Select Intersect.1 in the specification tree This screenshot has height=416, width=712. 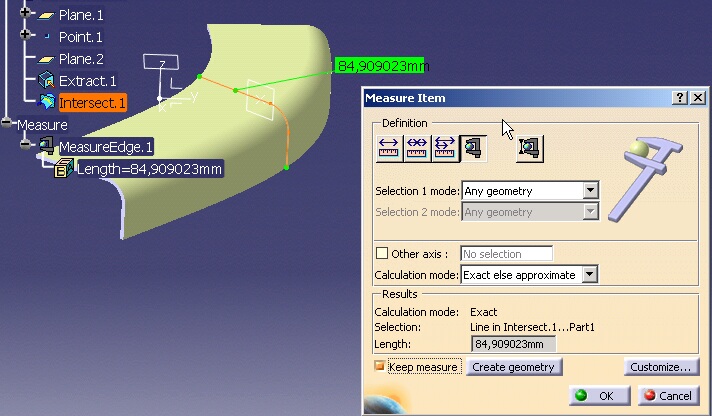pyautogui.click(x=92, y=103)
